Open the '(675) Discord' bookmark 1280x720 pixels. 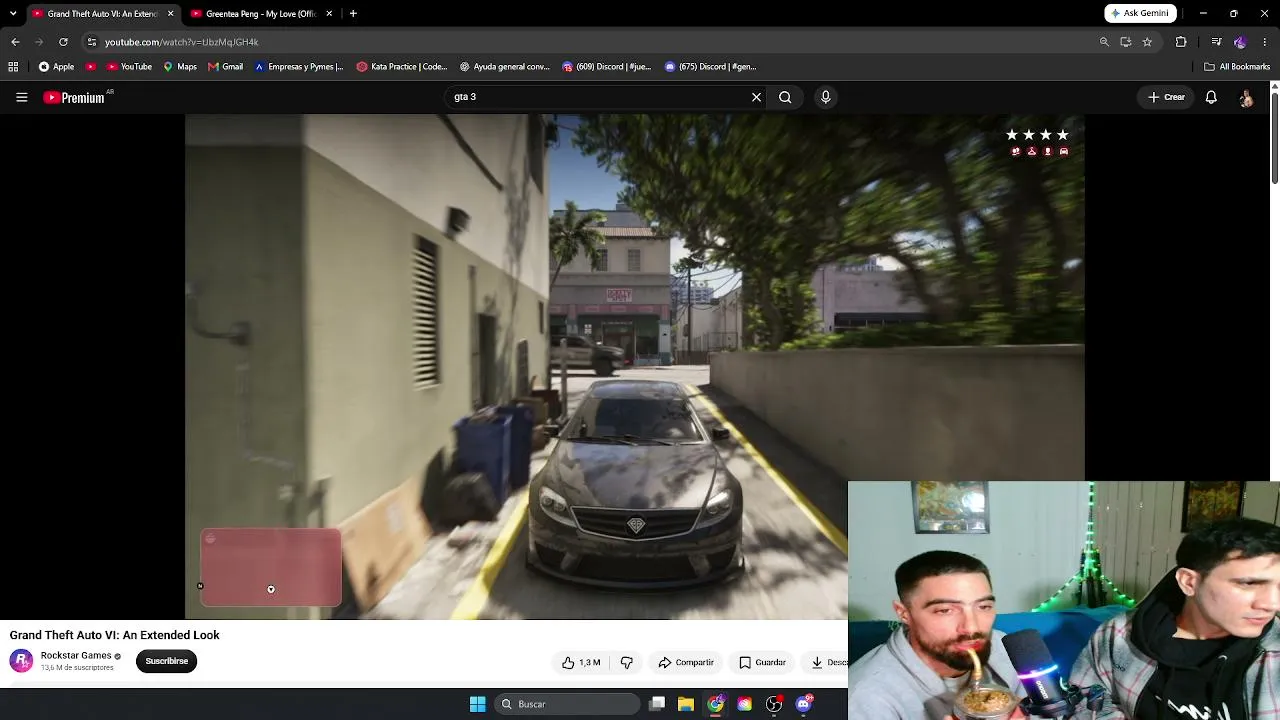[x=710, y=67]
